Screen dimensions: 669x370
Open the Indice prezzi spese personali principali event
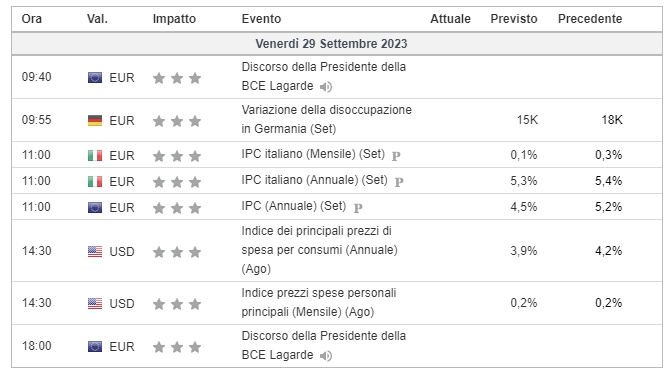(319, 303)
